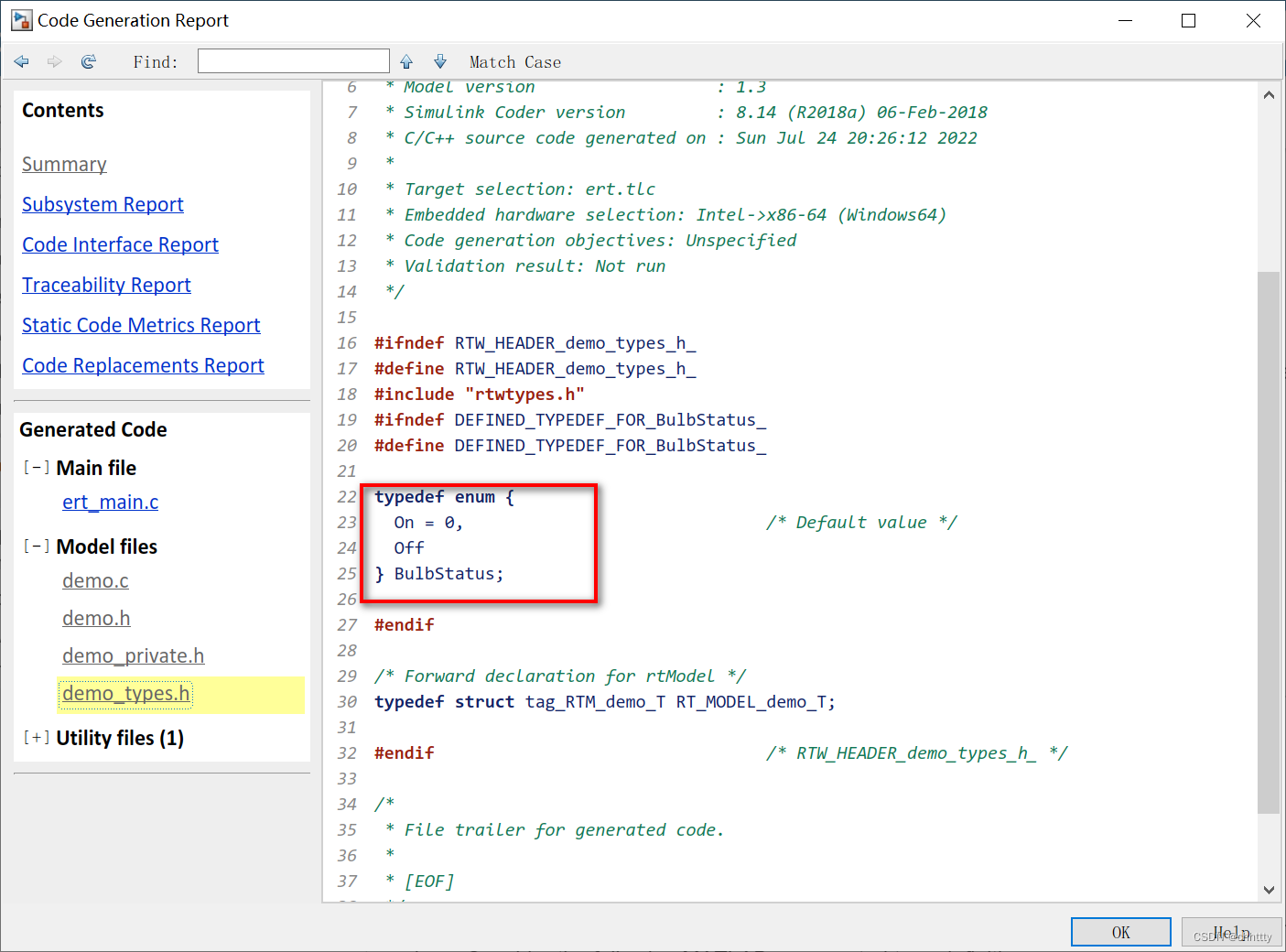Open the Summary link

click(64, 165)
